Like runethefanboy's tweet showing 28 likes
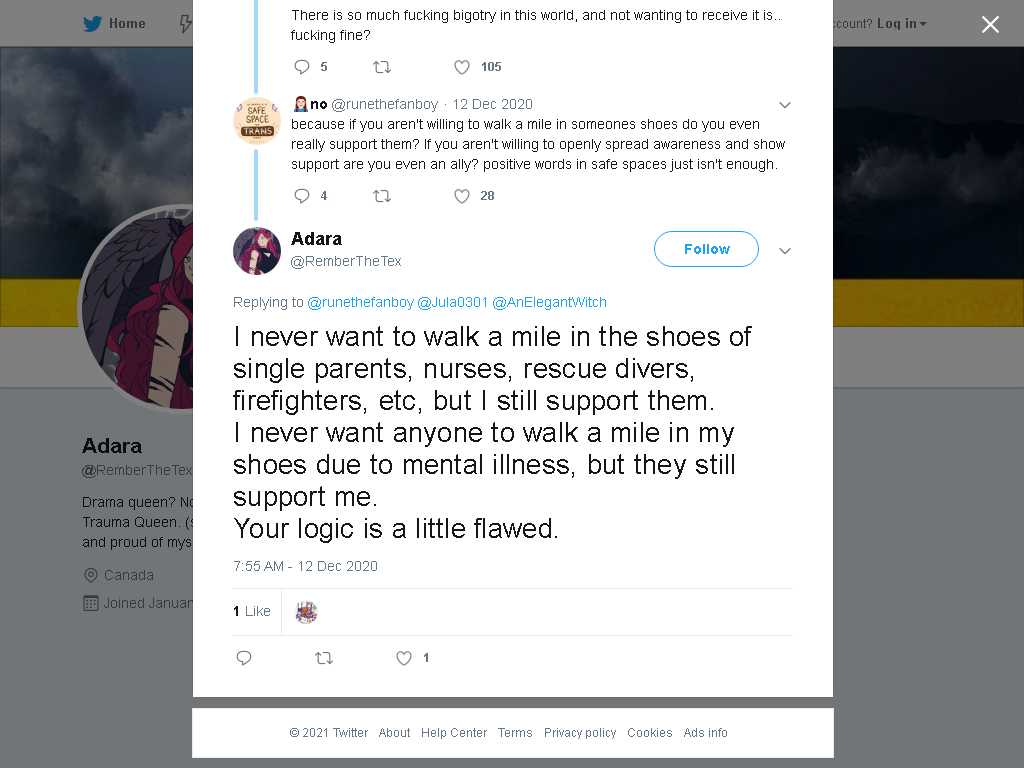This screenshot has height=768, width=1024. pos(462,196)
